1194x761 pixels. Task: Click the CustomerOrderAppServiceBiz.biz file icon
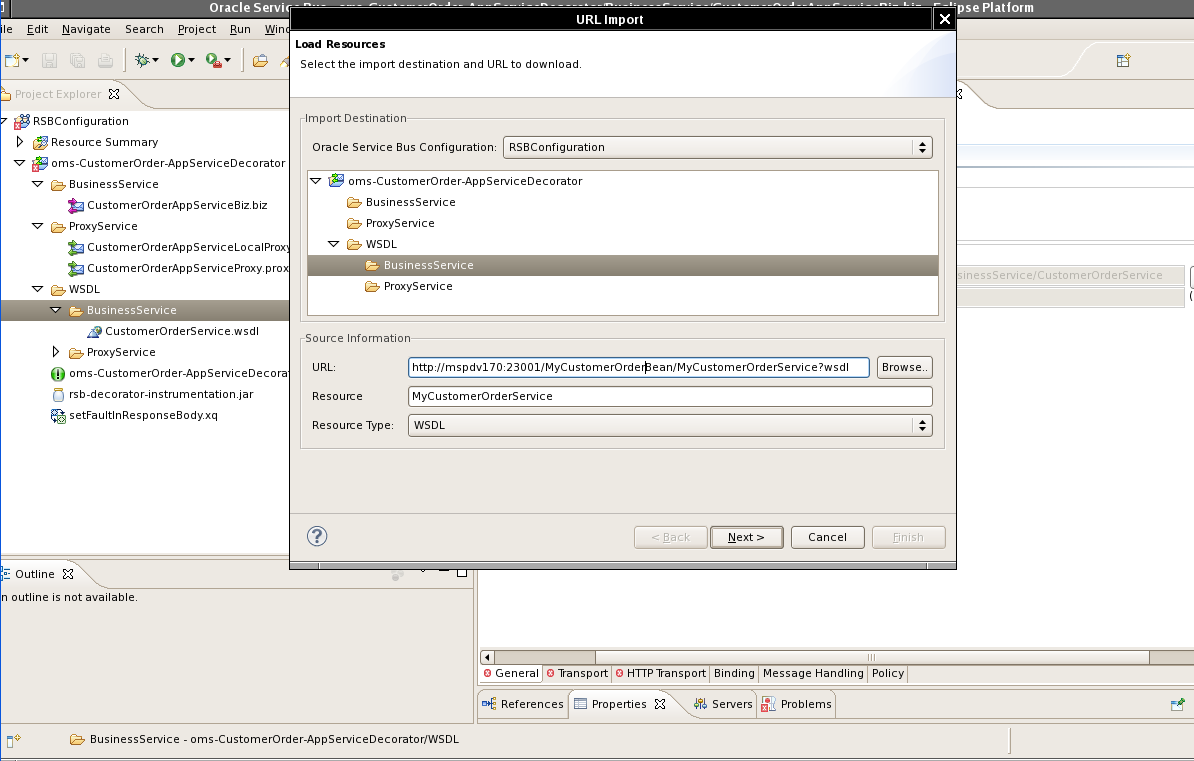[76, 205]
